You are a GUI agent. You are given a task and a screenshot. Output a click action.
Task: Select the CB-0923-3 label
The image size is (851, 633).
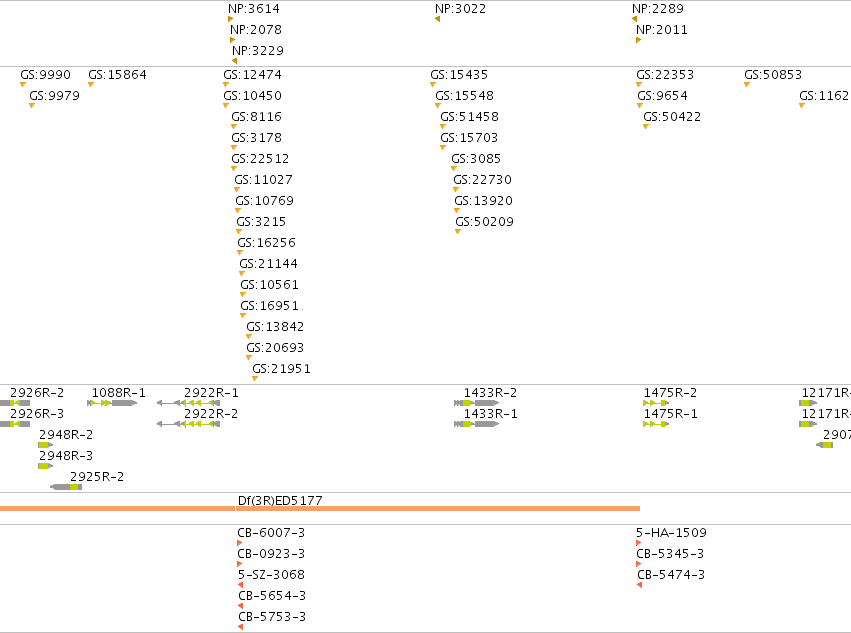pos(271,554)
